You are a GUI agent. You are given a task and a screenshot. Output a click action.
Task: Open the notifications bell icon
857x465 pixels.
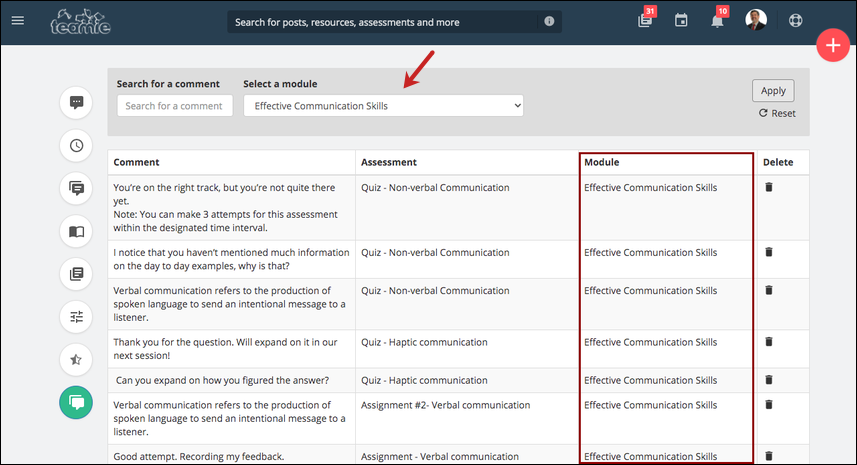point(717,21)
